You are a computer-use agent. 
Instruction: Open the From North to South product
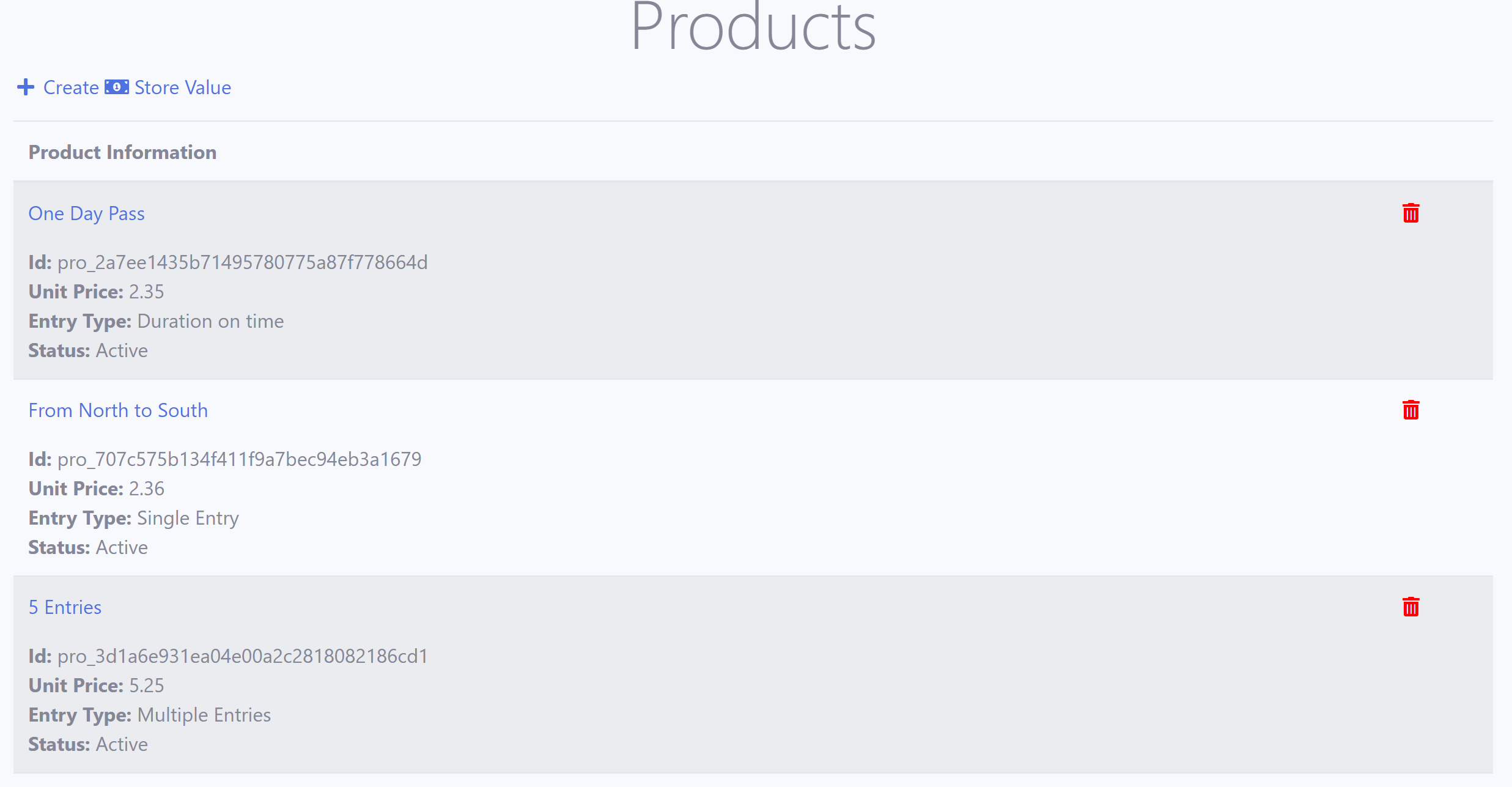(x=118, y=410)
